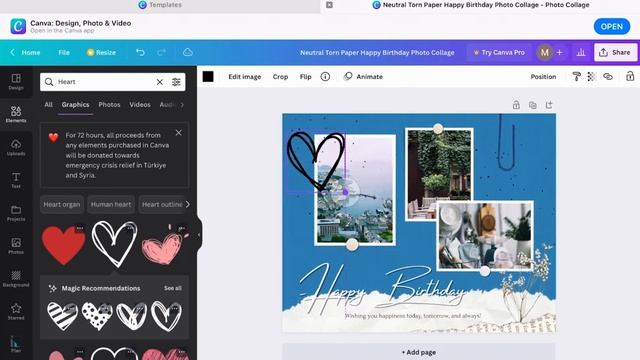Open the analytics bar chart icon
The image size is (640, 360).
(581, 52)
